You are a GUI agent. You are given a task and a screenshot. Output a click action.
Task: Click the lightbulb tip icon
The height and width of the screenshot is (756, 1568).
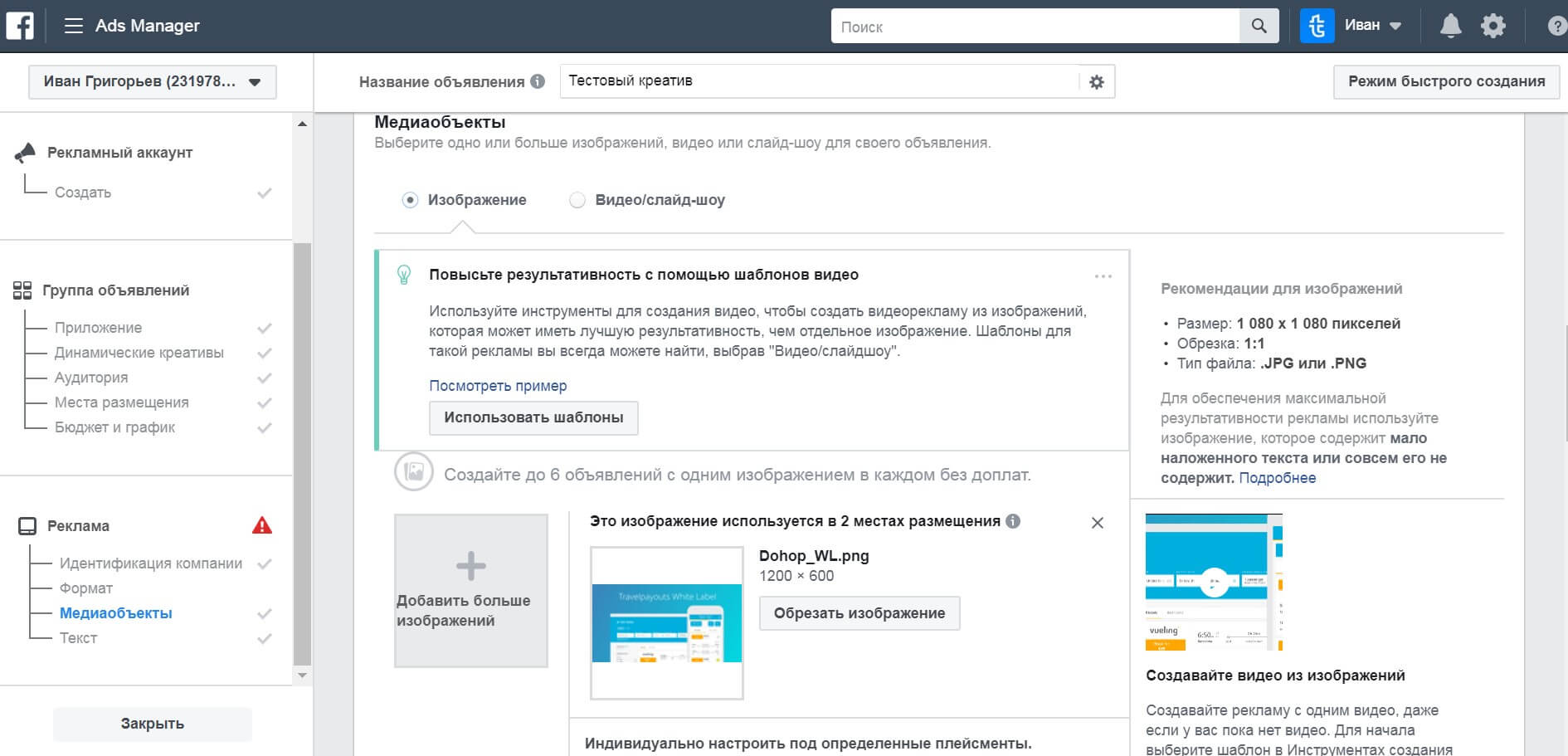coord(404,275)
